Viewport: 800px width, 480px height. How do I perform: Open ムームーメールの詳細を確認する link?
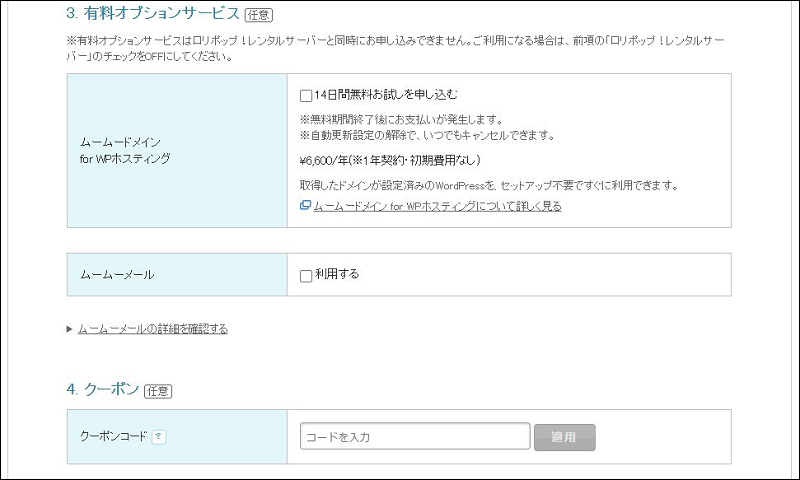tap(153, 328)
